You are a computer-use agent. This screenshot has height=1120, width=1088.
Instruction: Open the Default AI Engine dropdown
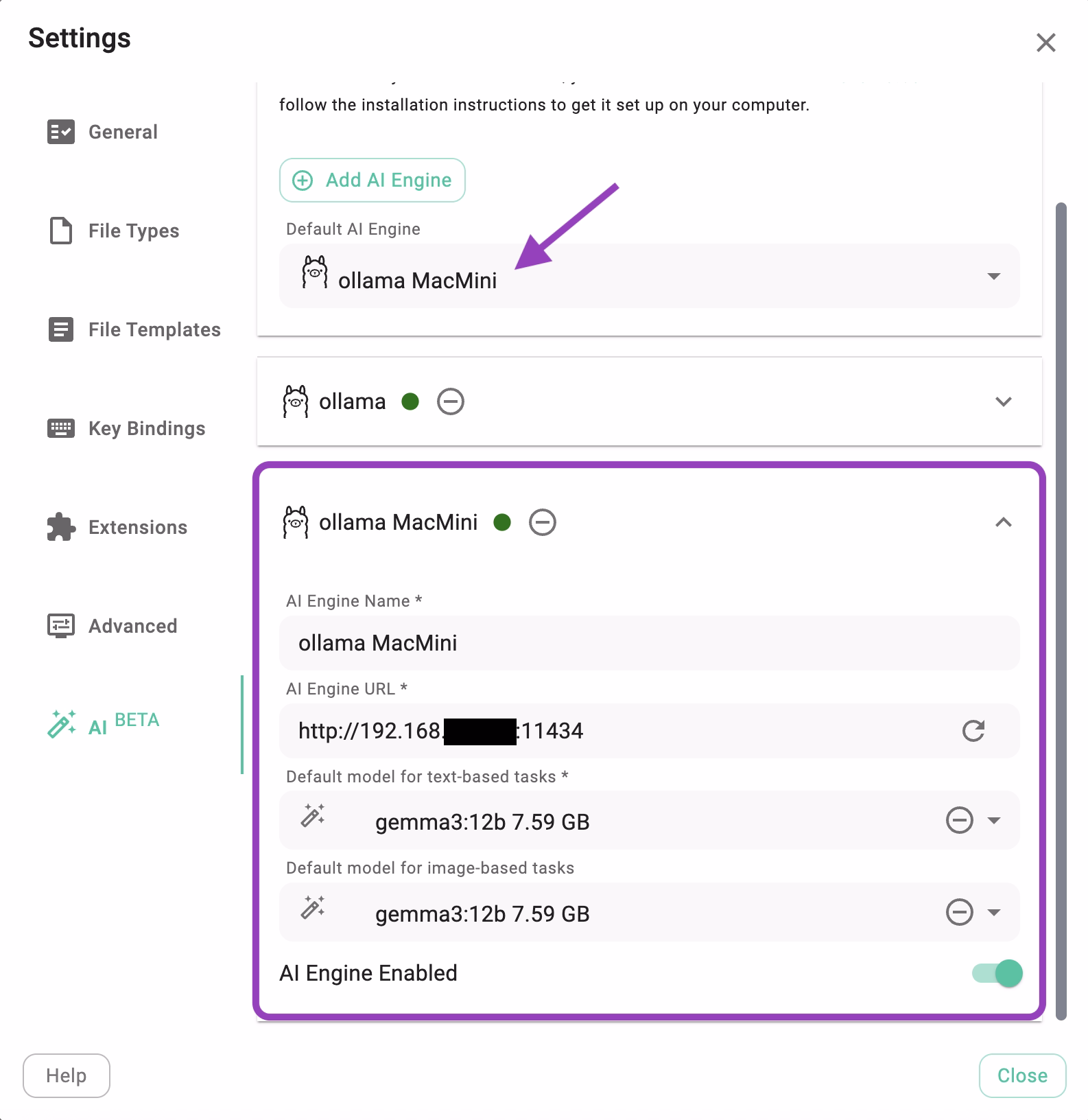pyautogui.click(x=649, y=276)
